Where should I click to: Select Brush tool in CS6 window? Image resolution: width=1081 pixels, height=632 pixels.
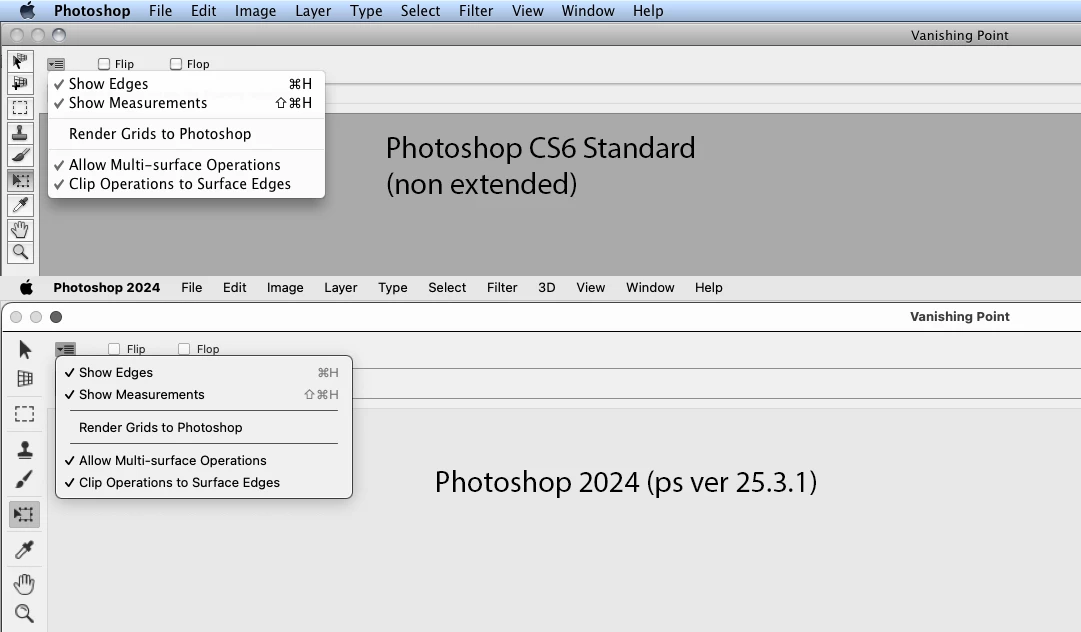[x=20, y=156]
